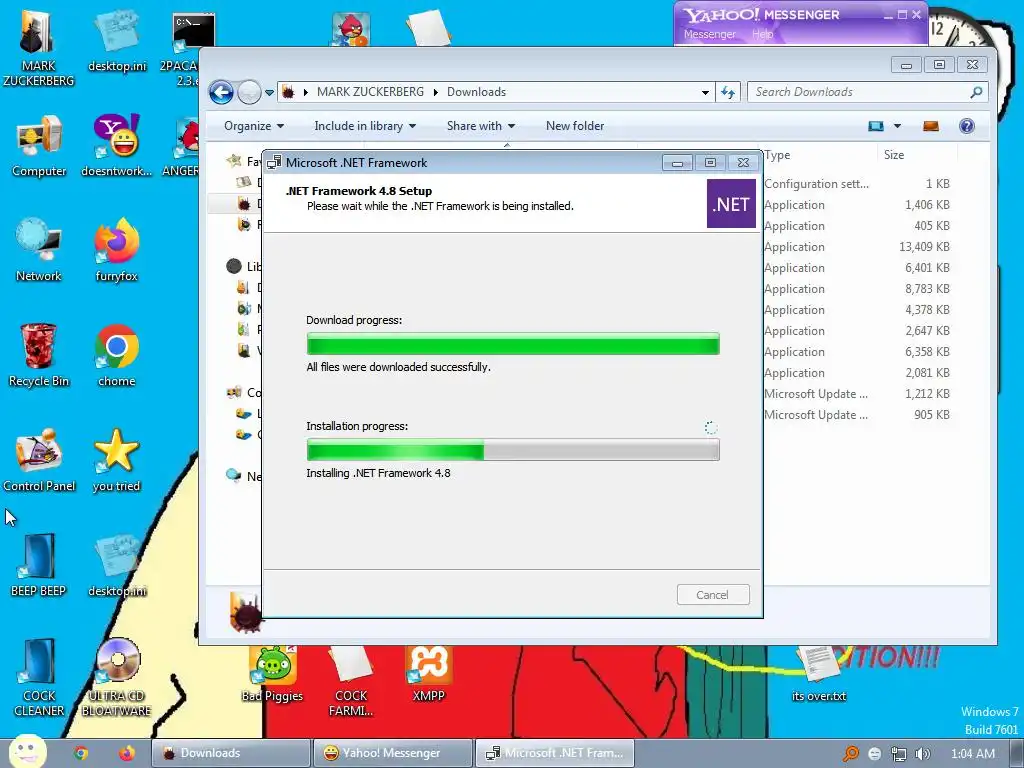
Task: Click the clock showing 1:04 AM
Action: 972,754
